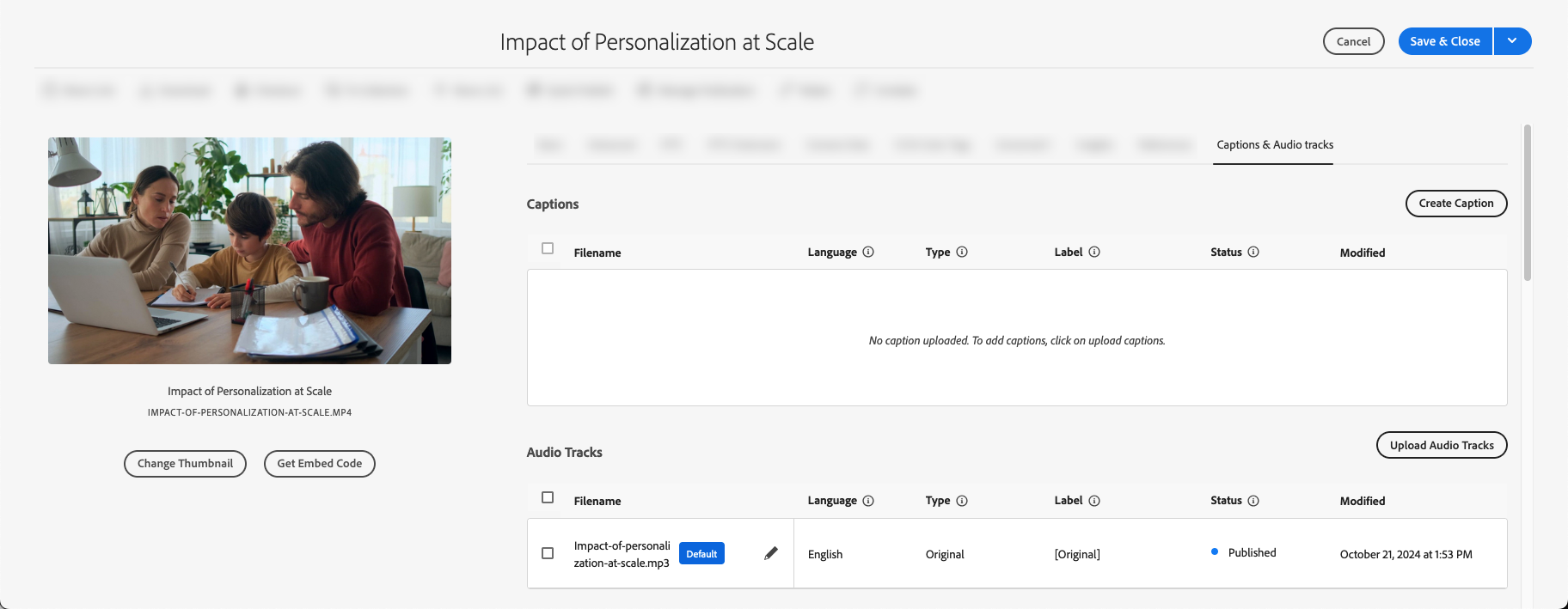Tick the select-all checkbox in the Audio Tracks header
The image size is (1568, 609).
pos(548,497)
